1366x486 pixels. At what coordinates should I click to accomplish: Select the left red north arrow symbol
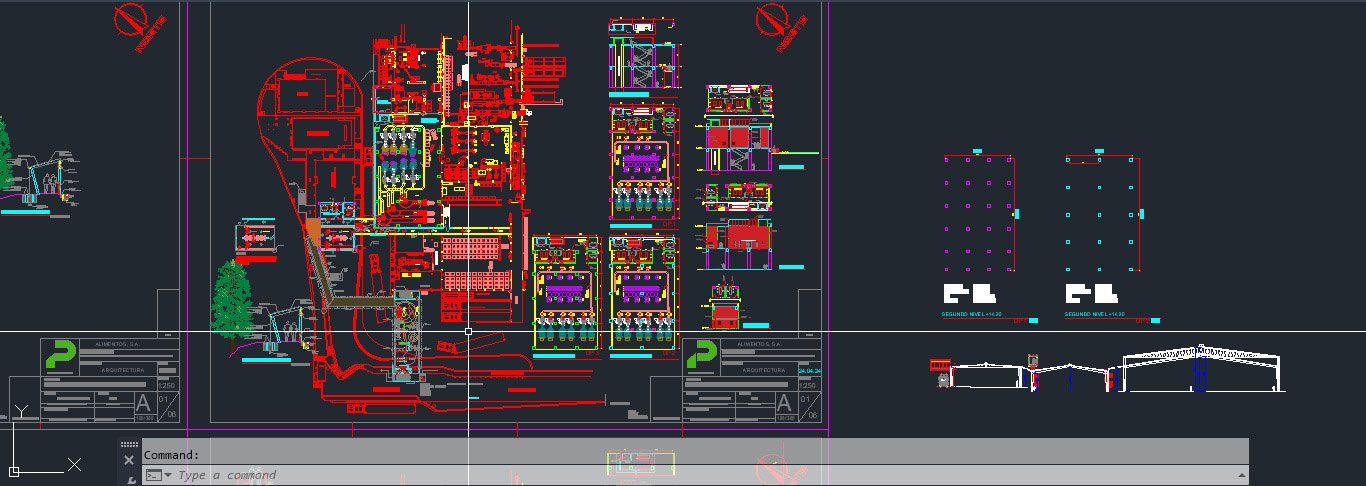point(140,24)
